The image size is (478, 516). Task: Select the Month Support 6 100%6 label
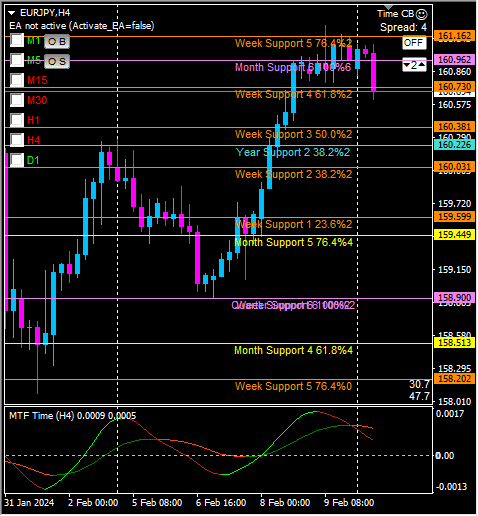click(293, 67)
